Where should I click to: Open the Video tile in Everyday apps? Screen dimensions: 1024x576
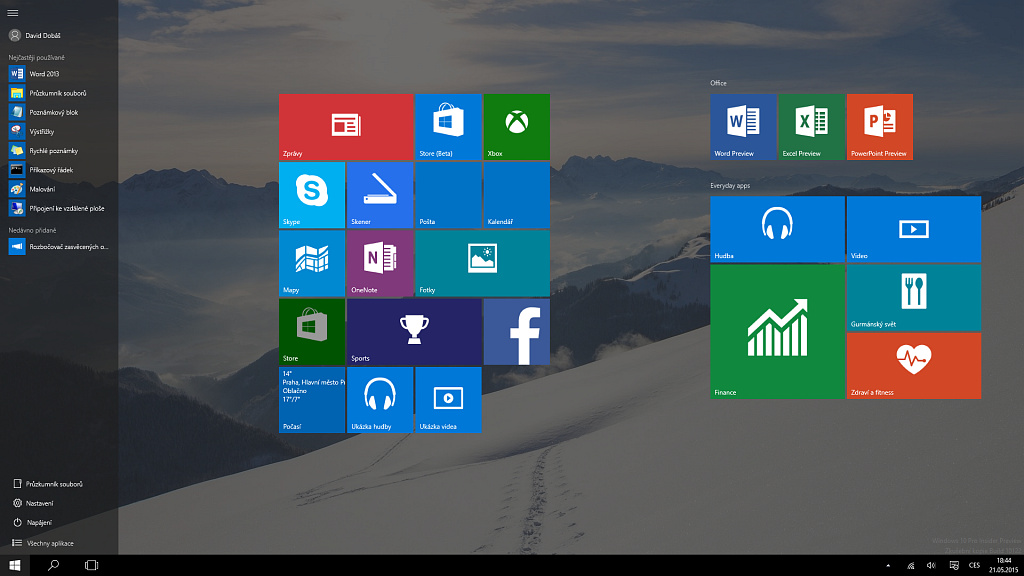point(914,229)
